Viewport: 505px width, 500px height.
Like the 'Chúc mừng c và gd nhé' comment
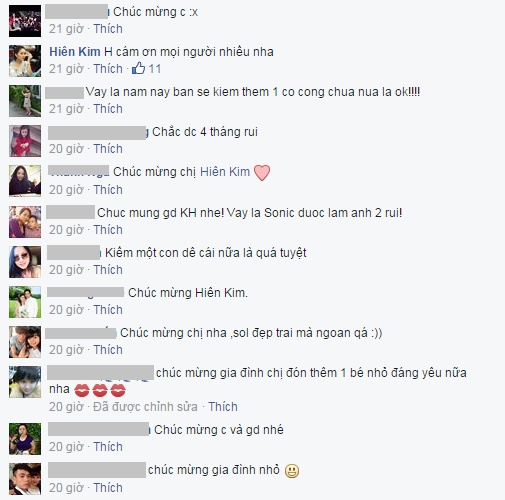tap(108, 447)
